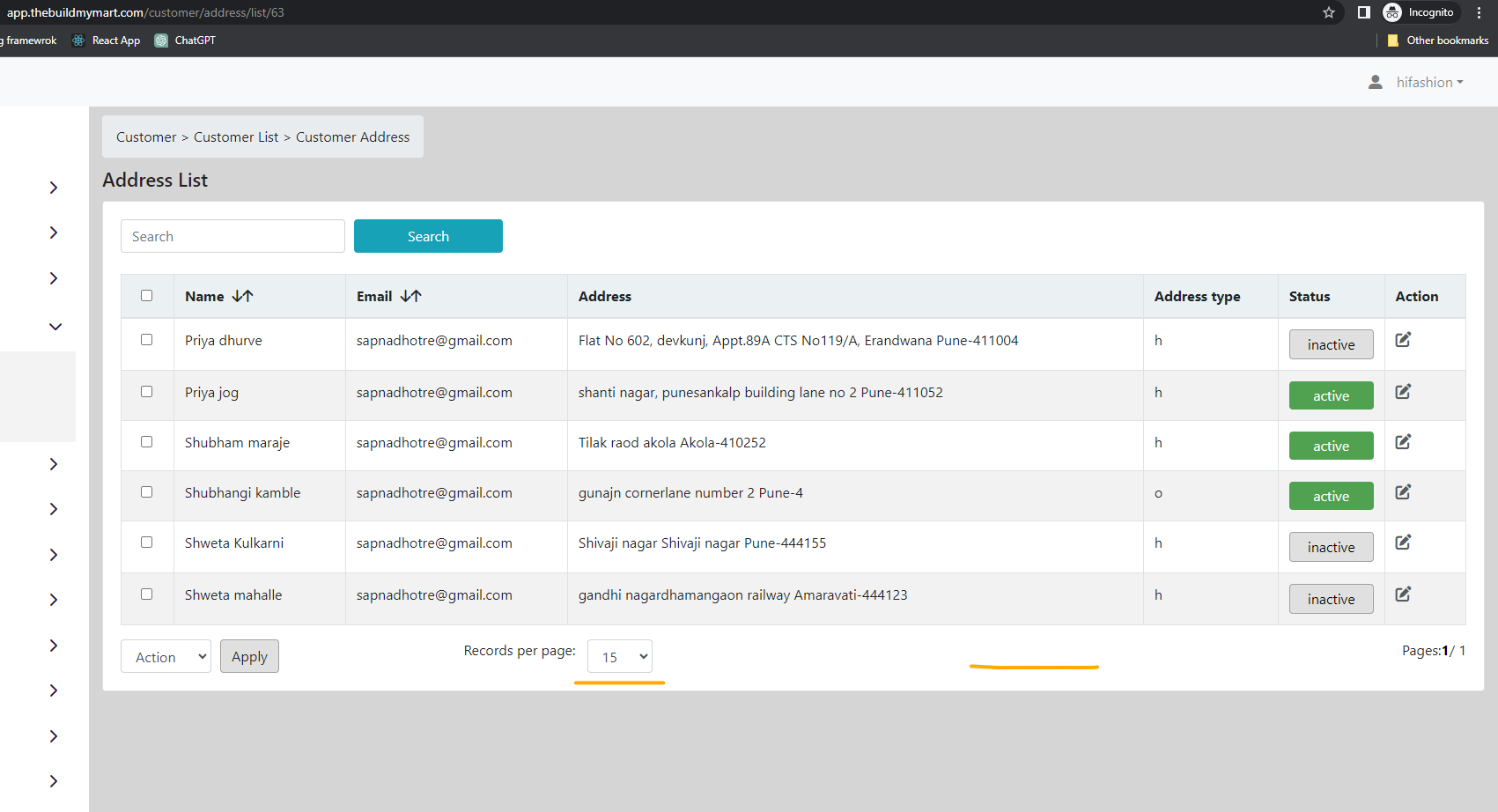Toggle the select-all checkbox in header
The width and height of the screenshot is (1498, 812).
click(147, 296)
